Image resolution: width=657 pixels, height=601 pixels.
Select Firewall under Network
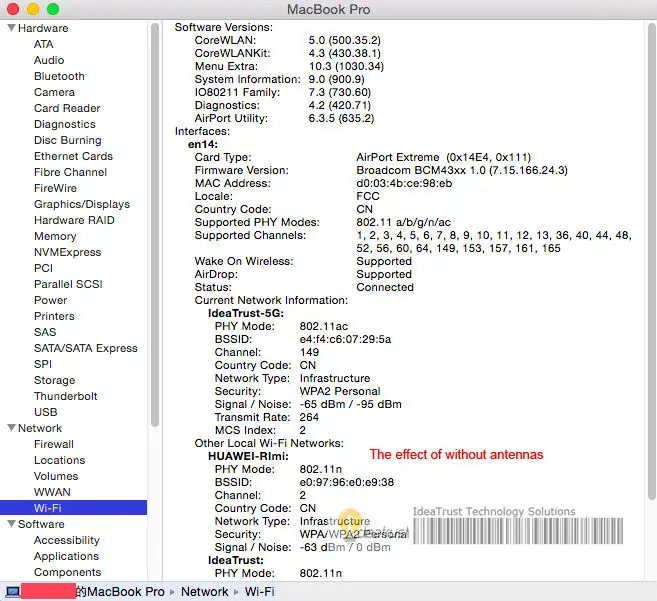(54, 444)
